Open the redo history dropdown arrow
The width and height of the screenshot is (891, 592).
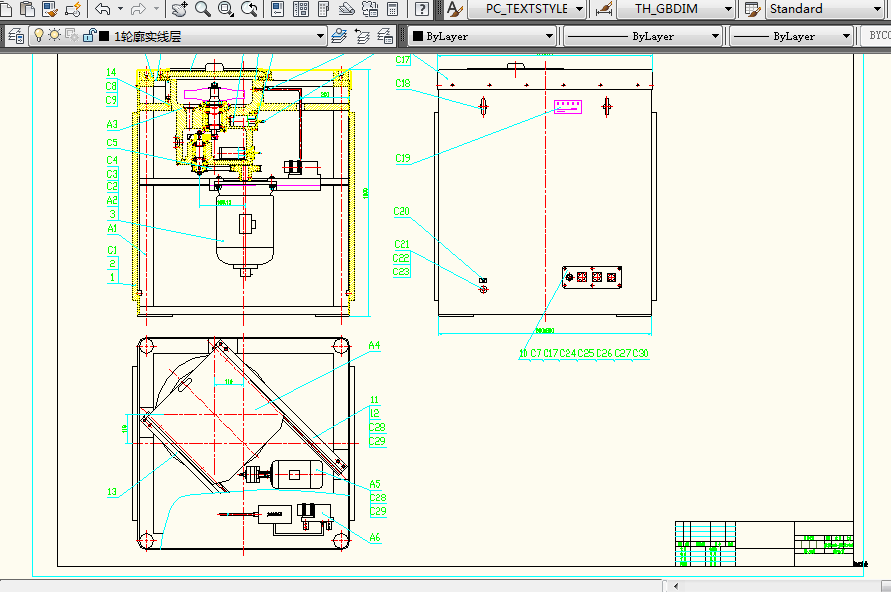pos(156,9)
